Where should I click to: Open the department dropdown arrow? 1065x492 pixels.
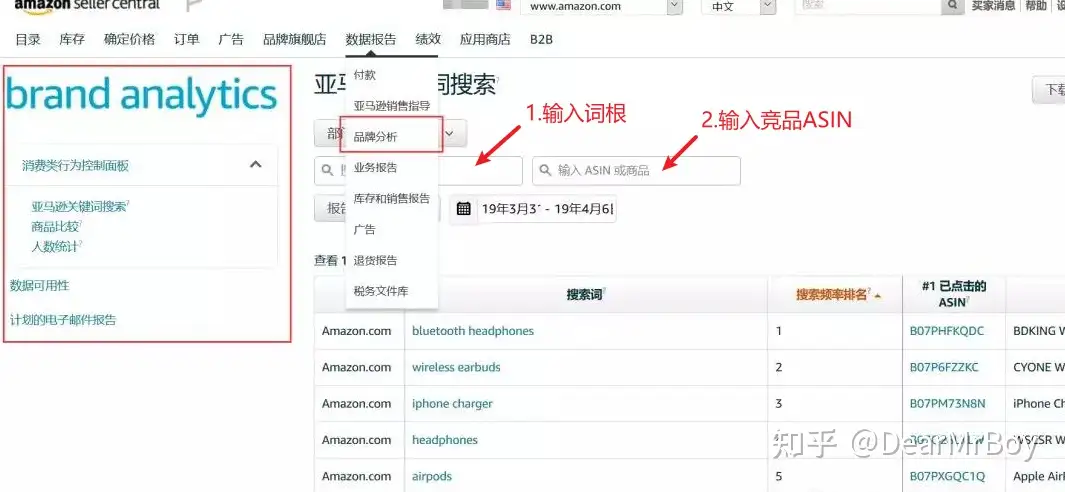(450, 133)
